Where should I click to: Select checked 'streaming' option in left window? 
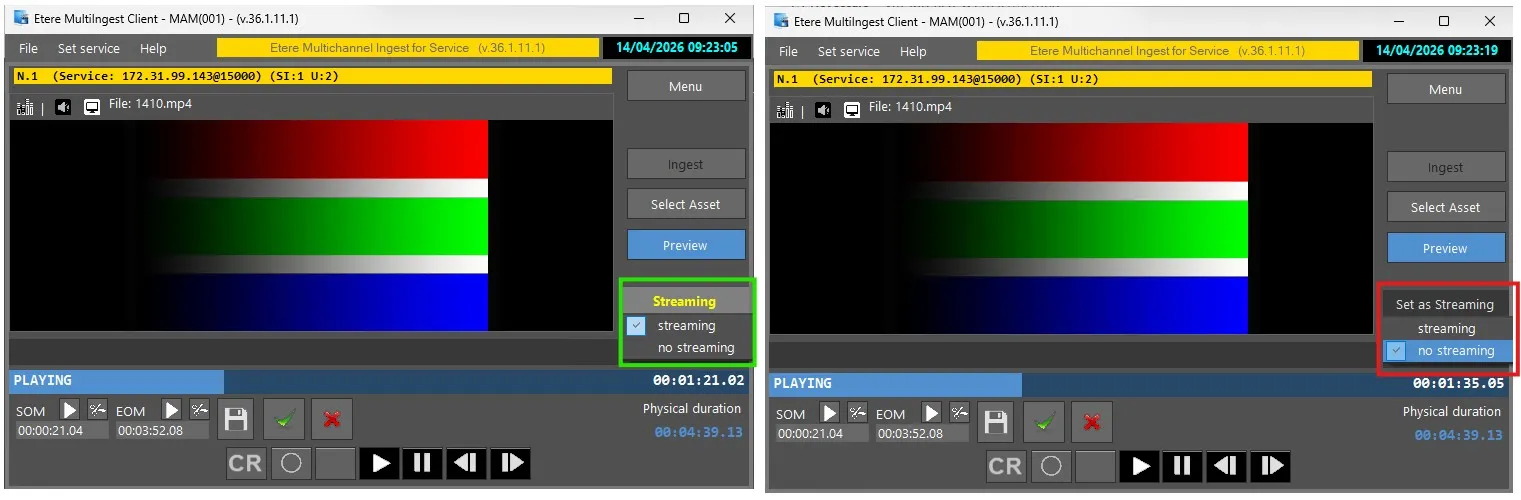[x=686, y=326]
